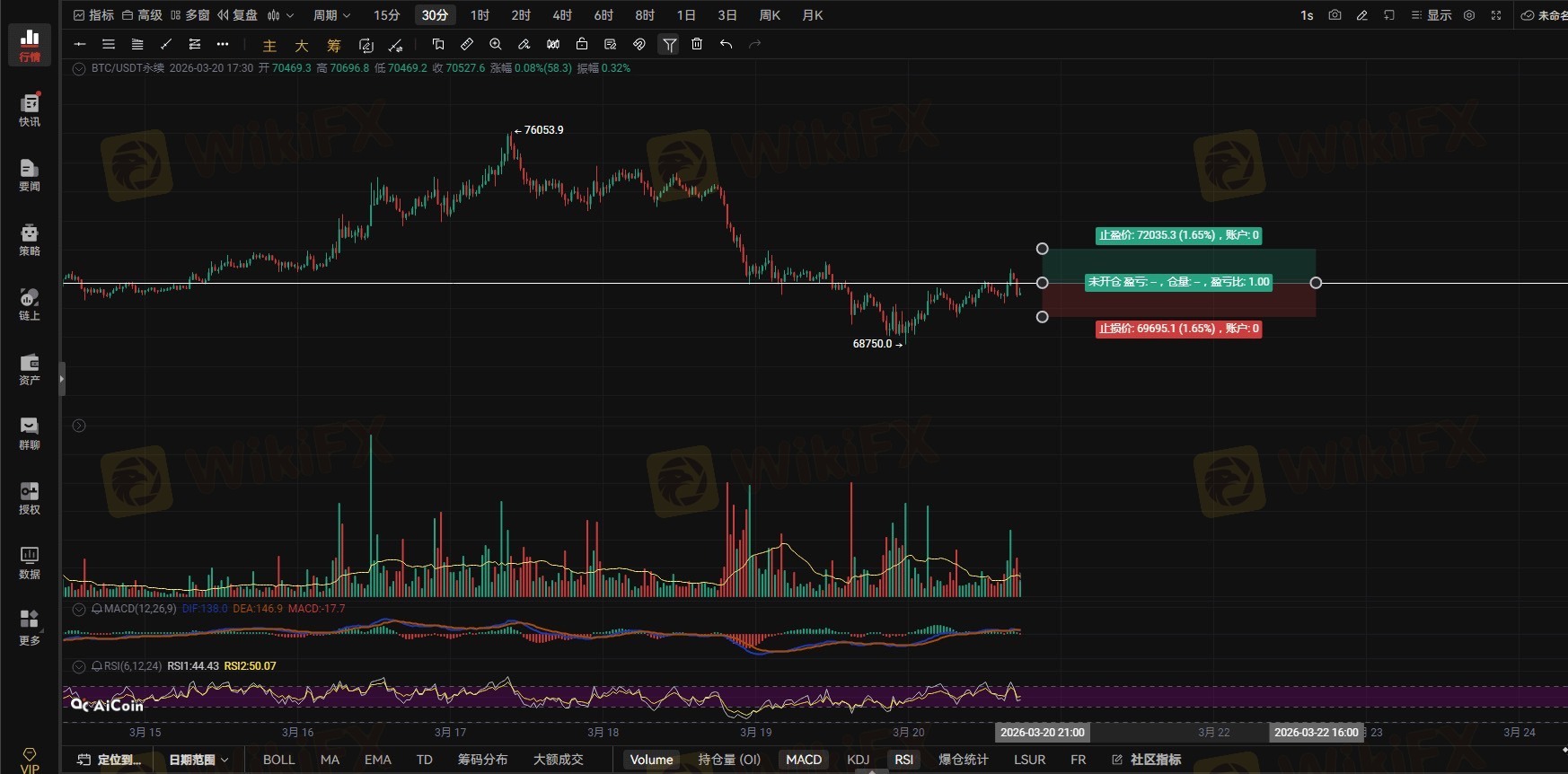Collapse the RSI indicator pane chevron
This screenshot has height=774, width=1568.
pos(79,666)
